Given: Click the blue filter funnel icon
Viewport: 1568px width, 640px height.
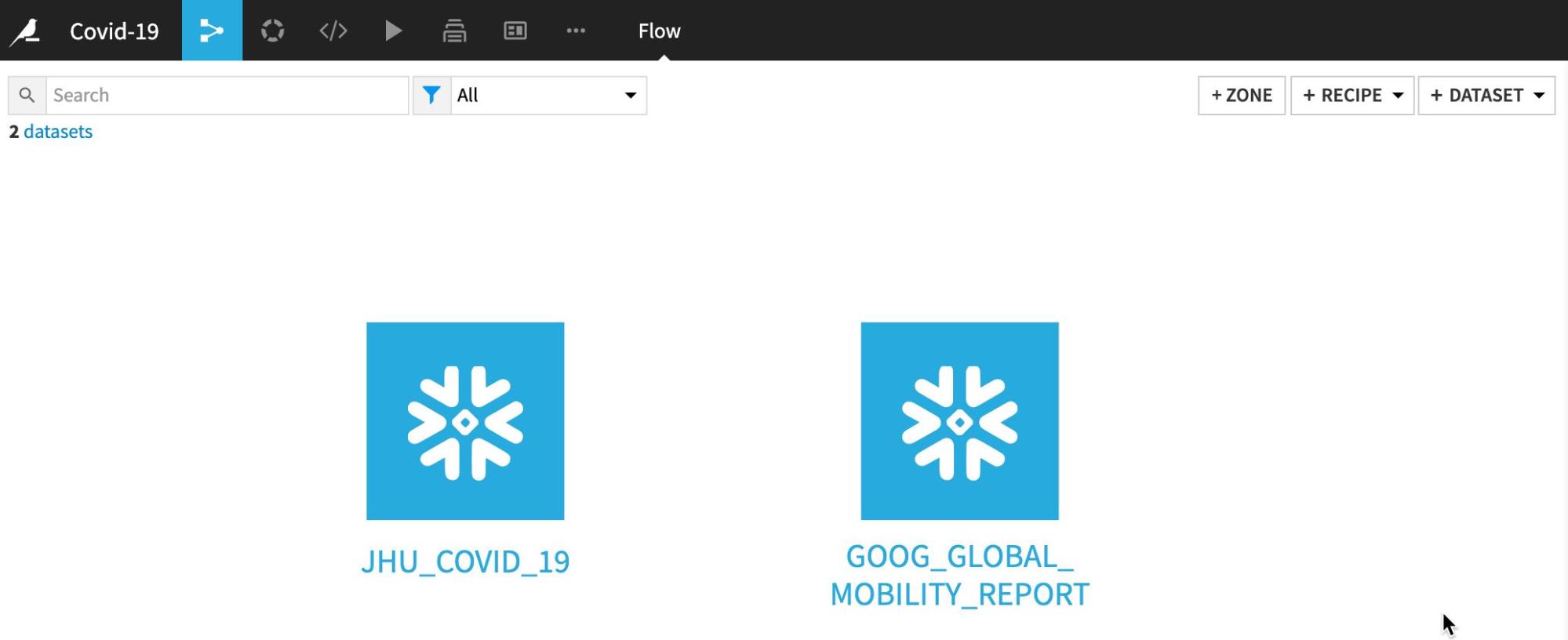Looking at the screenshot, I should tap(431, 96).
